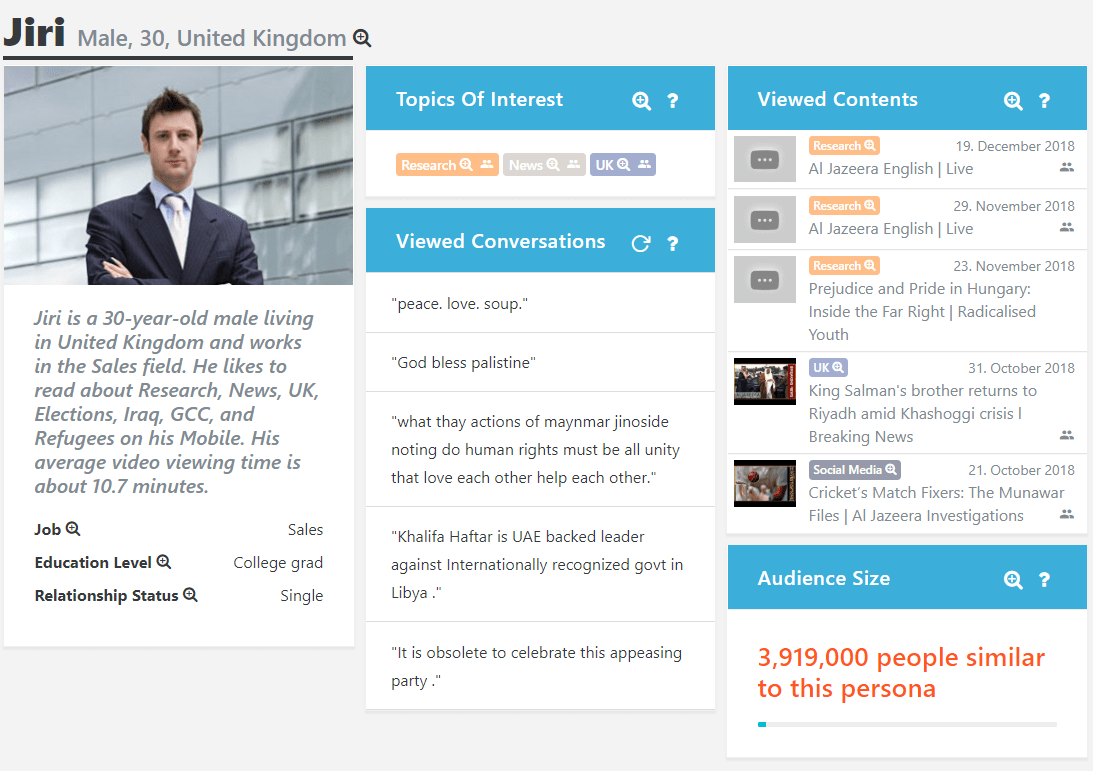Click the audience size progress bar
1093x771 pixels.
907,724
